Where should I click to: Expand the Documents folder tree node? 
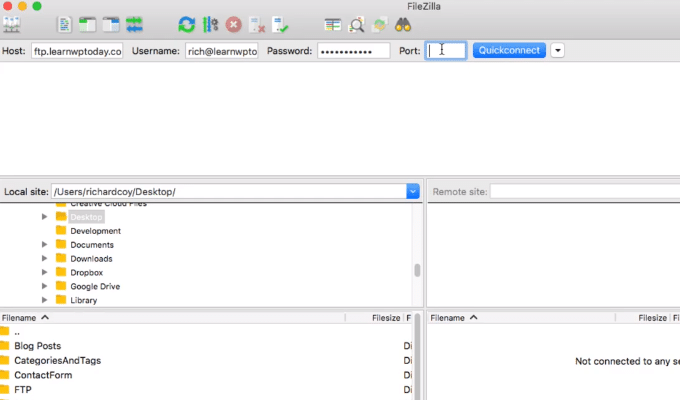pyautogui.click(x=44, y=244)
